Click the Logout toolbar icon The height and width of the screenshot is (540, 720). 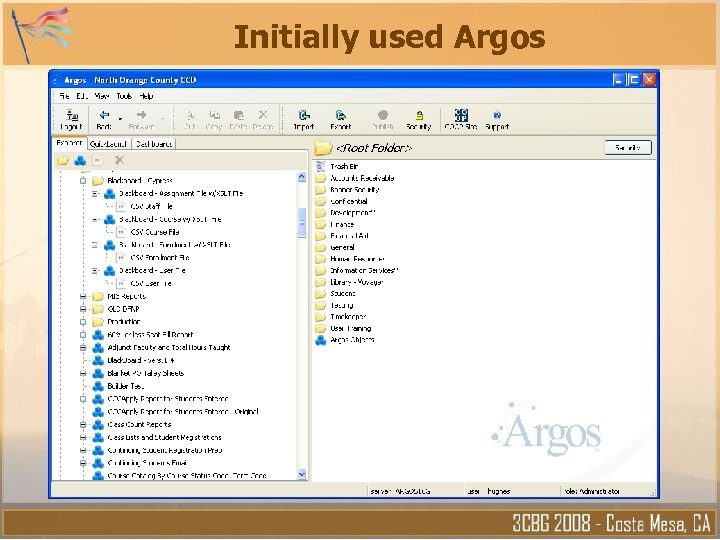72,115
